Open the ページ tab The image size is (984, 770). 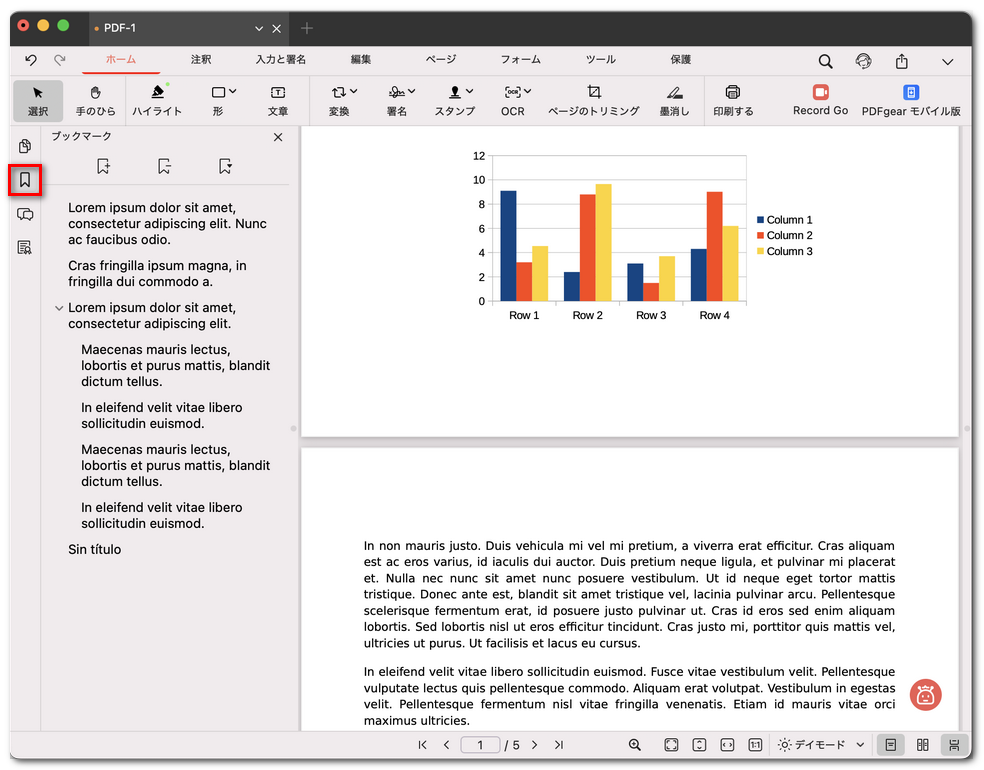click(441, 60)
